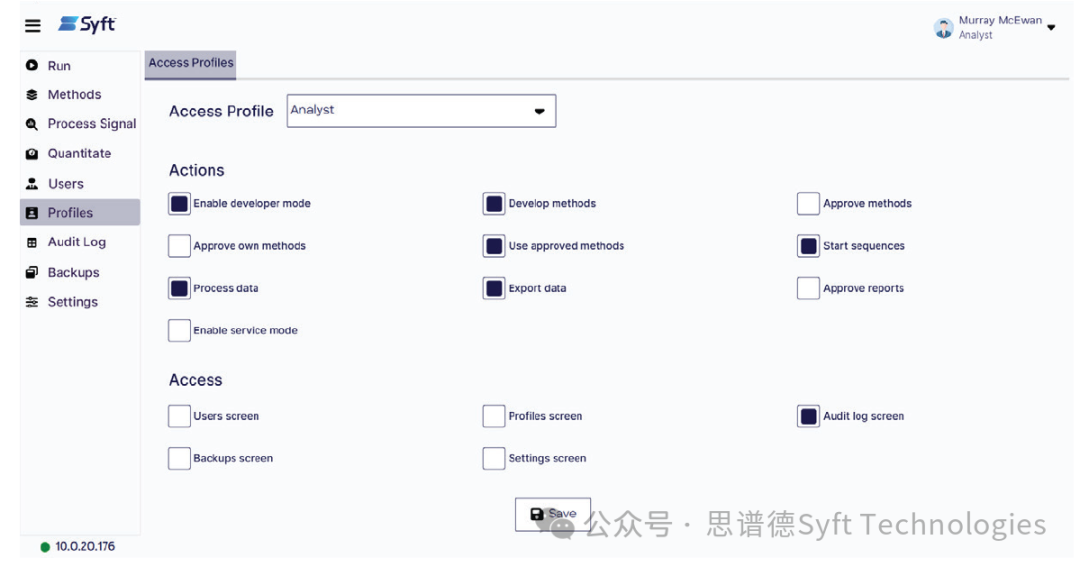Select the Access Profiles tab

pyautogui.click(x=191, y=63)
